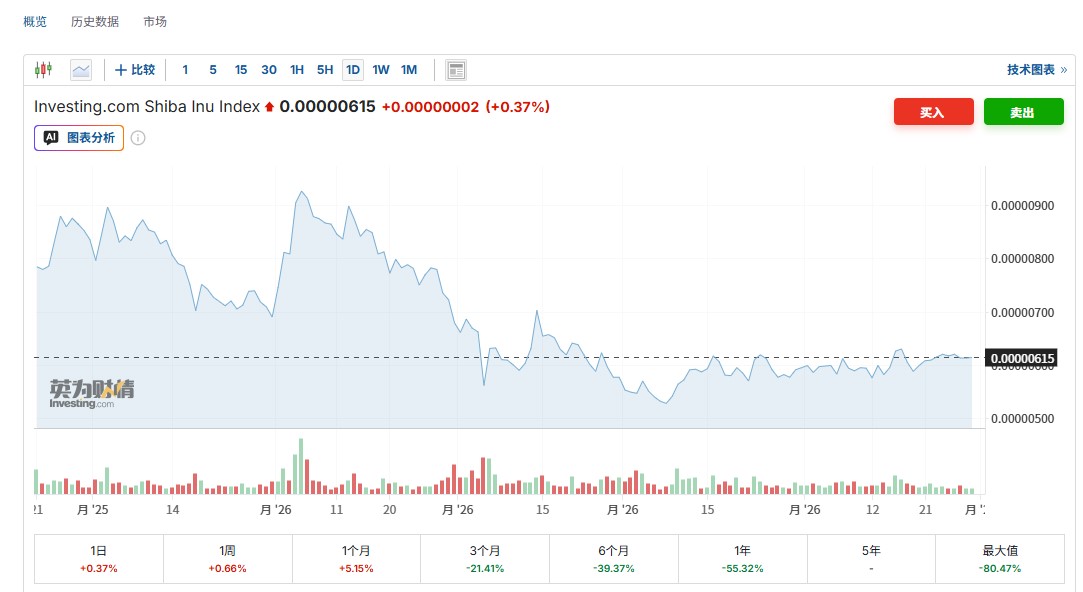Select the 5H interval
Image resolution: width=1083 pixels, height=592 pixels.
325,70
